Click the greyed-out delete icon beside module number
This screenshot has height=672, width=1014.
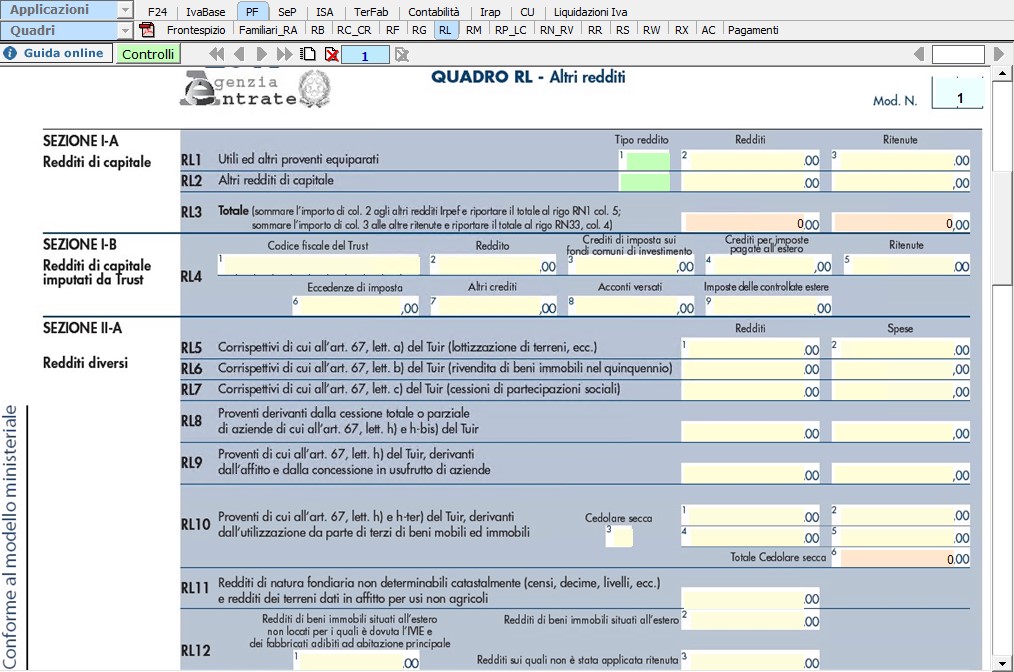402,55
